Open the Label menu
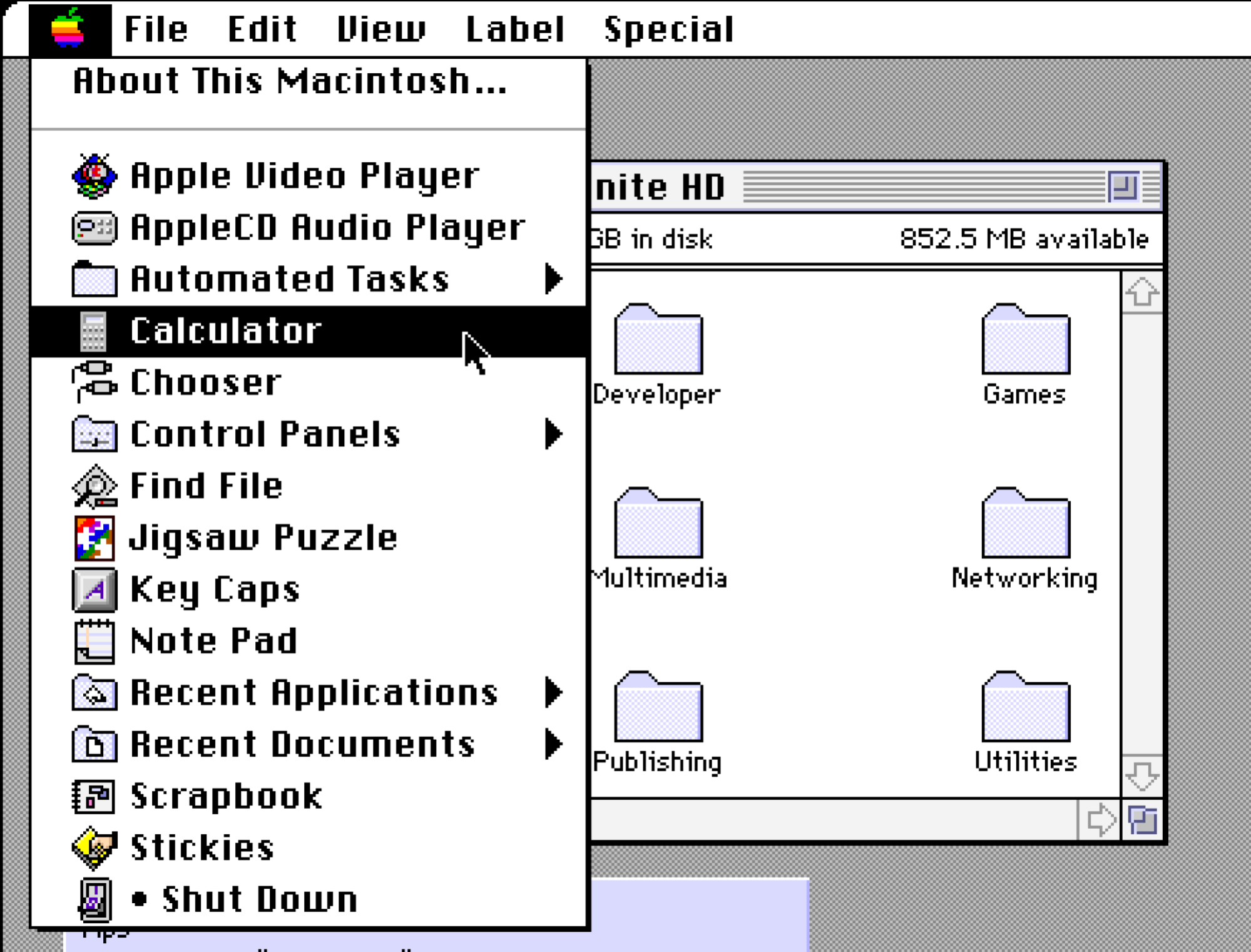Viewport: 1251px width, 952px height. [x=516, y=29]
